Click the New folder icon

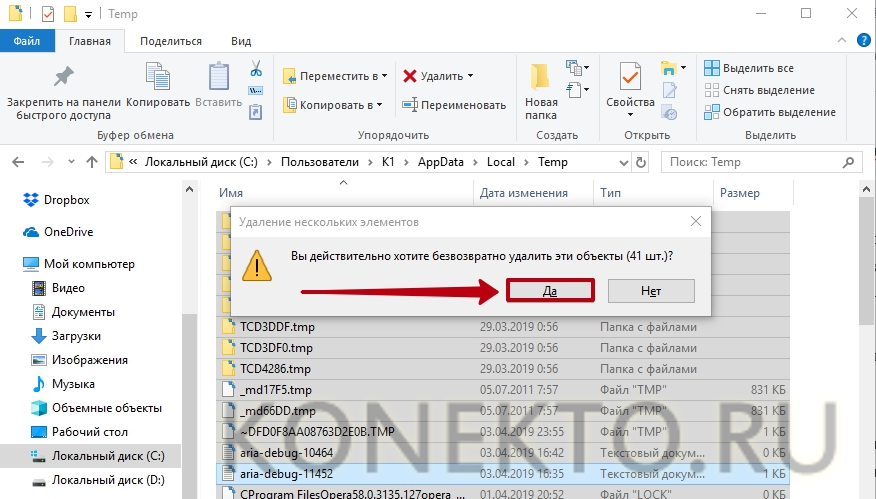pyautogui.click(x=540, y=77)
